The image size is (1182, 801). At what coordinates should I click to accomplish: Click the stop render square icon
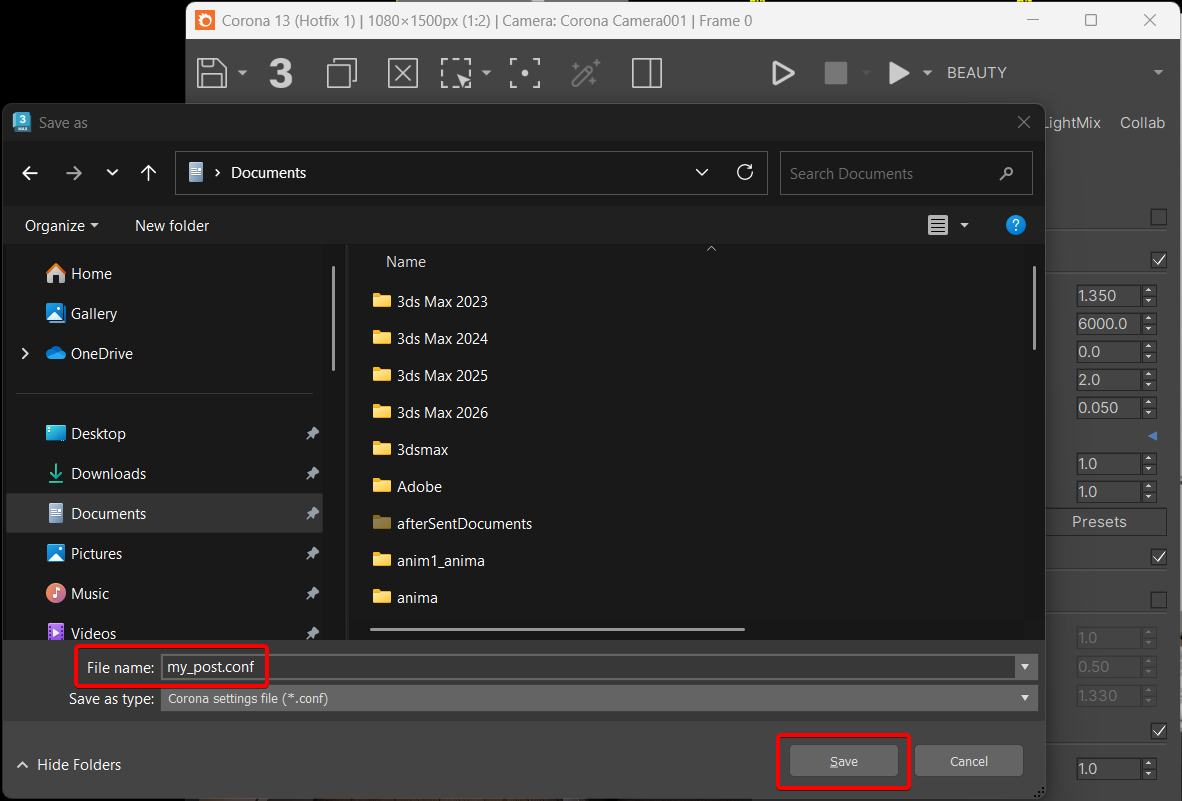pyautogui.click(x=836, y=73)
